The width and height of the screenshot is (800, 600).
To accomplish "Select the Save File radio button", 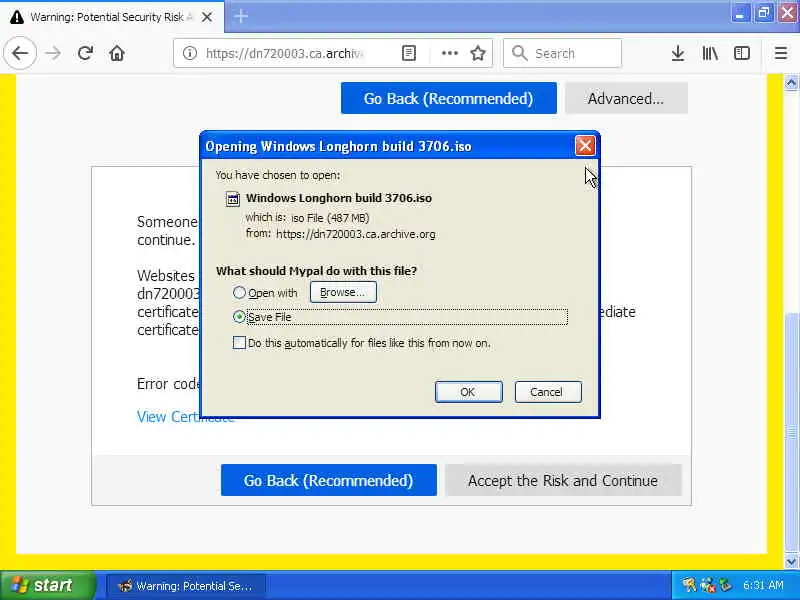I will click(239, 316).
